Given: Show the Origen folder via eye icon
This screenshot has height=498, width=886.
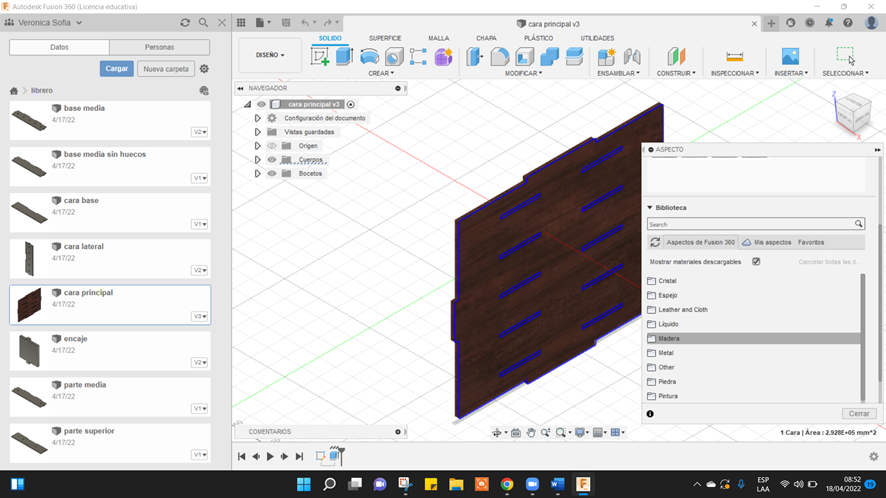Looking at the screenshot, I should pyautogui.click(x=272, y=146).
